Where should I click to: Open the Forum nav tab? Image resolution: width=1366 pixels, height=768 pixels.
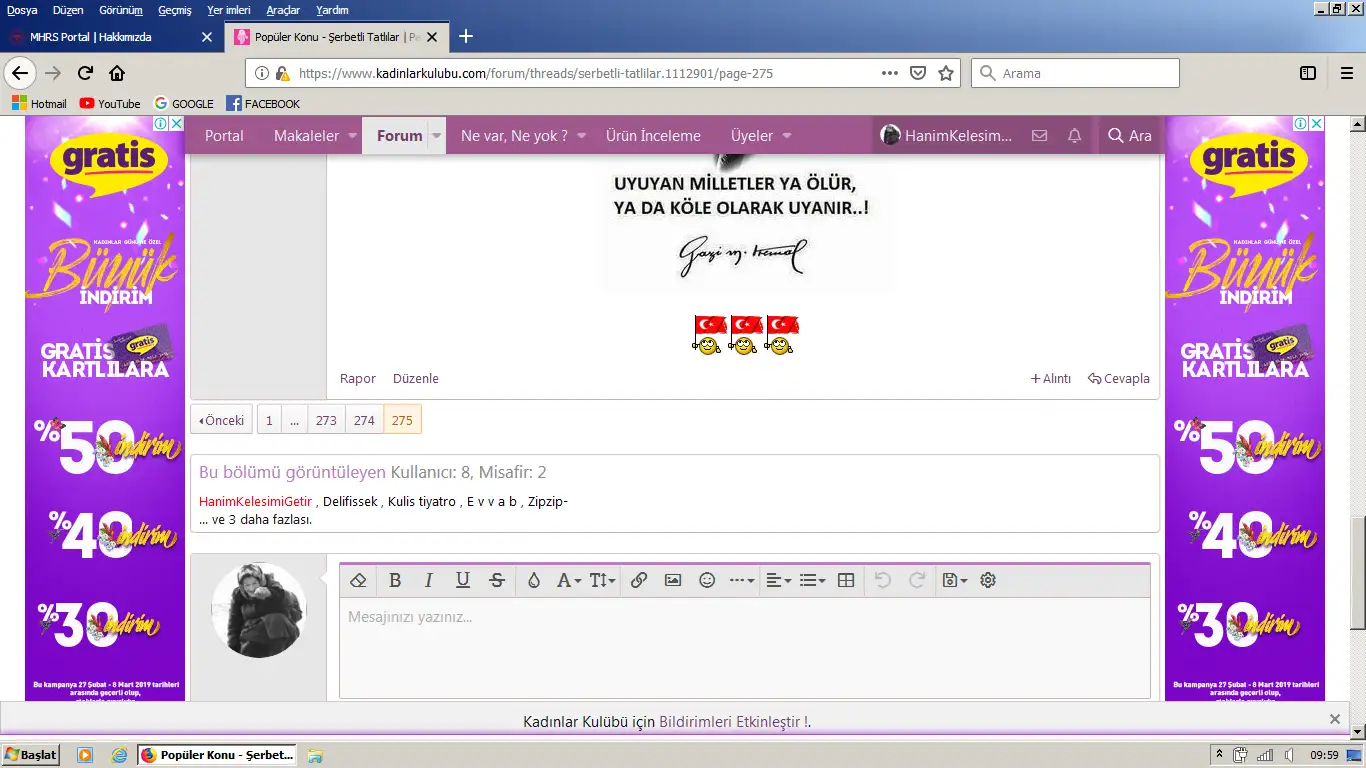click(399, 136)
